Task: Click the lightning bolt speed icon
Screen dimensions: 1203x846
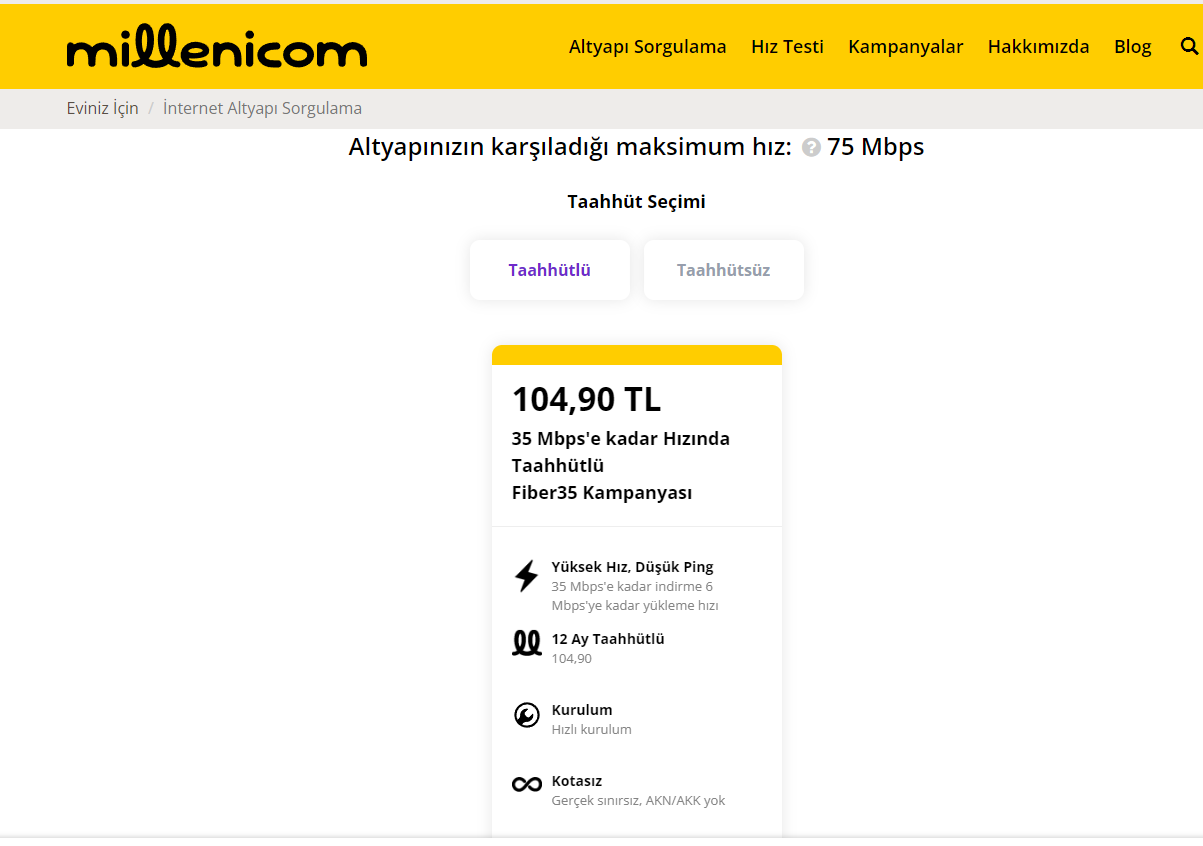Action: pos(526,576)
